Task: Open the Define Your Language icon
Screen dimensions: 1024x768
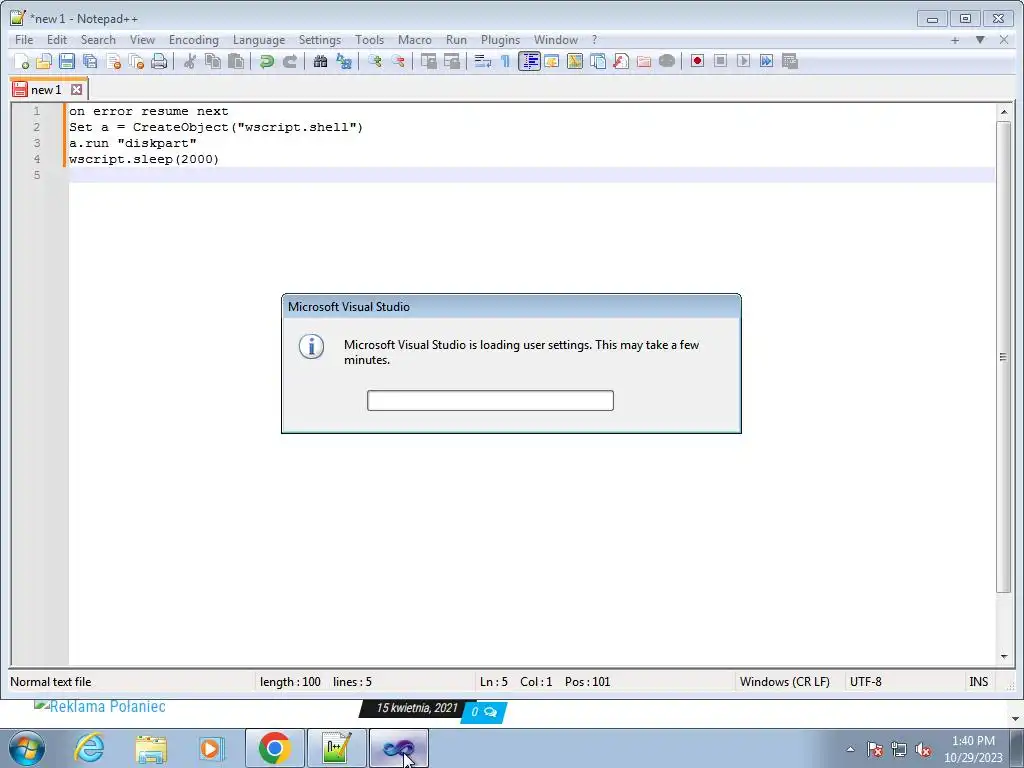Action: click(552, 61)
